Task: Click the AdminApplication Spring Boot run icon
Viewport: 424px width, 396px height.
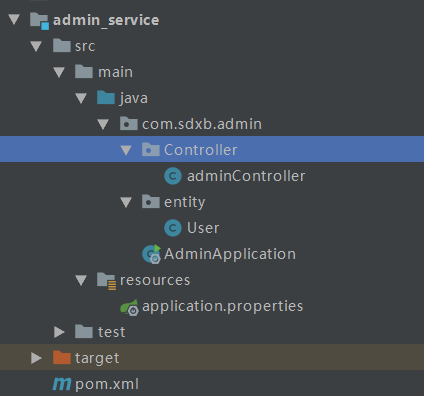Action: [152, 254]
